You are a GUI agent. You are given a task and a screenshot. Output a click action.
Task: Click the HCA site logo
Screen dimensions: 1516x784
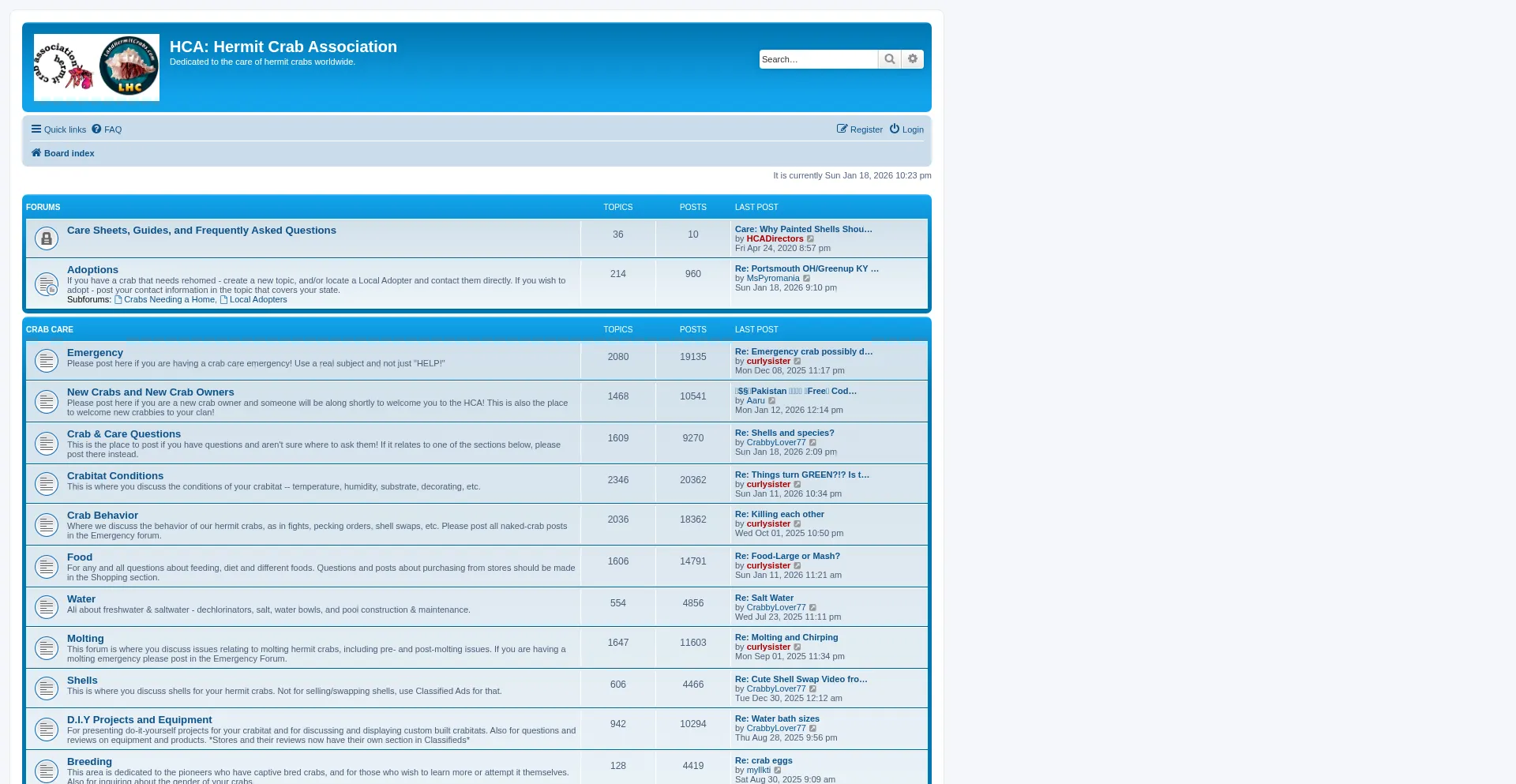pyautogui.click(x=96, y=67)
